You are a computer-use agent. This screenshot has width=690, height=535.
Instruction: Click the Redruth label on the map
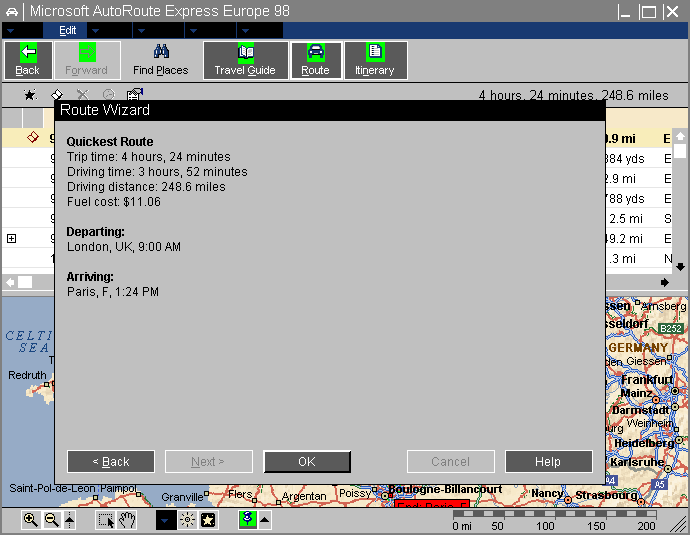pos(27,375)
